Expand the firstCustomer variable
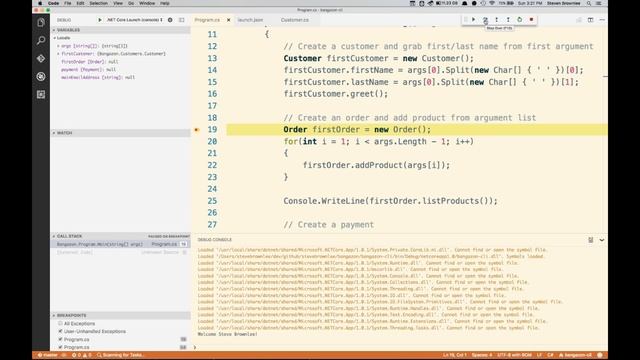This screenshot has width=640, height=360. point(58,53)
